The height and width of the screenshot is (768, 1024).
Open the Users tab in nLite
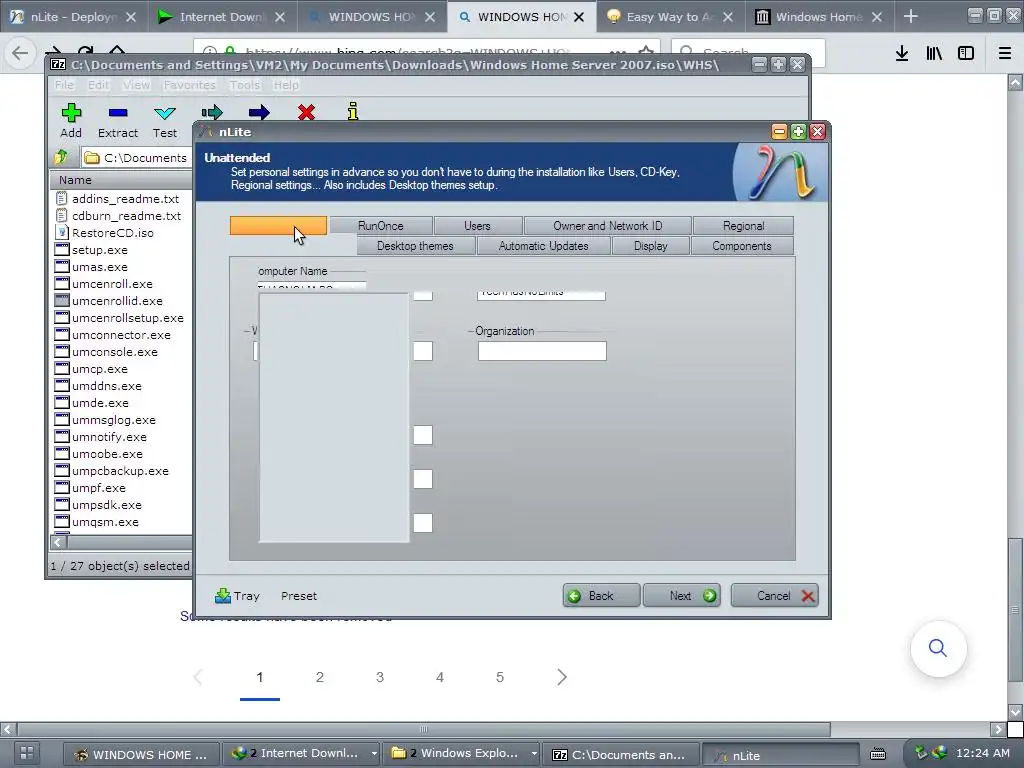(x=477, y=225)
